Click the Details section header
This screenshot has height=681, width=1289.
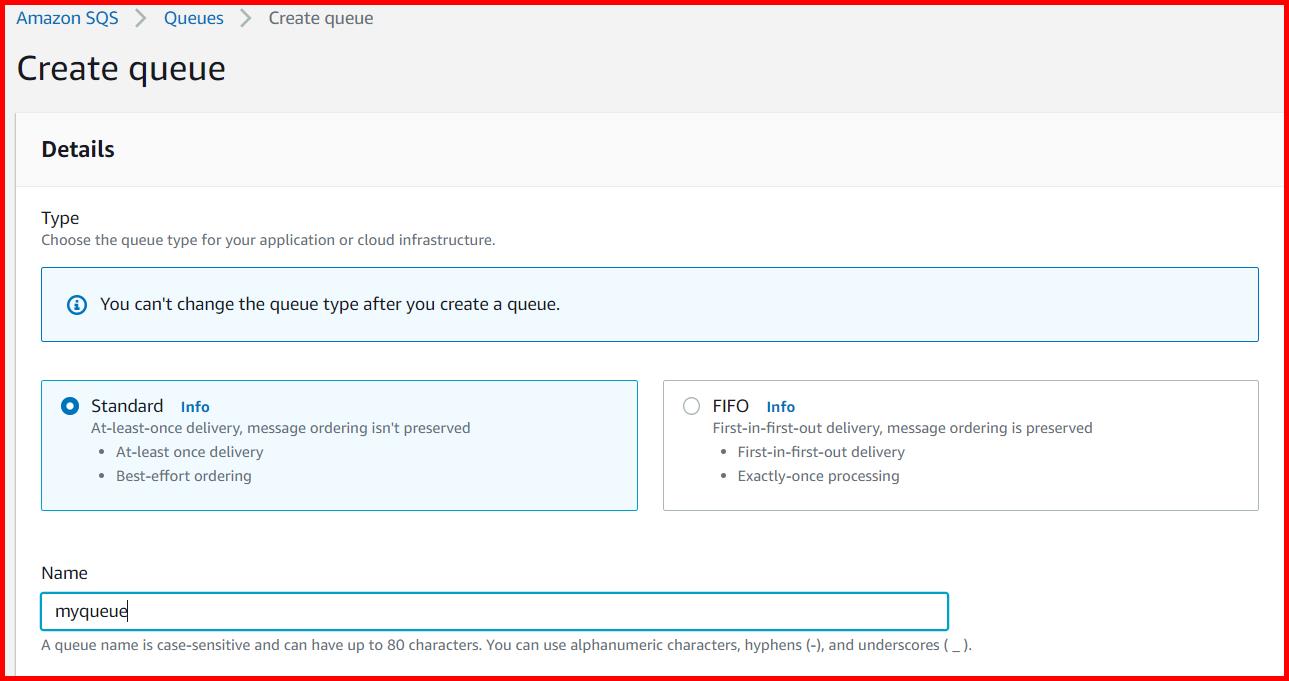click(x=77, y=149)
